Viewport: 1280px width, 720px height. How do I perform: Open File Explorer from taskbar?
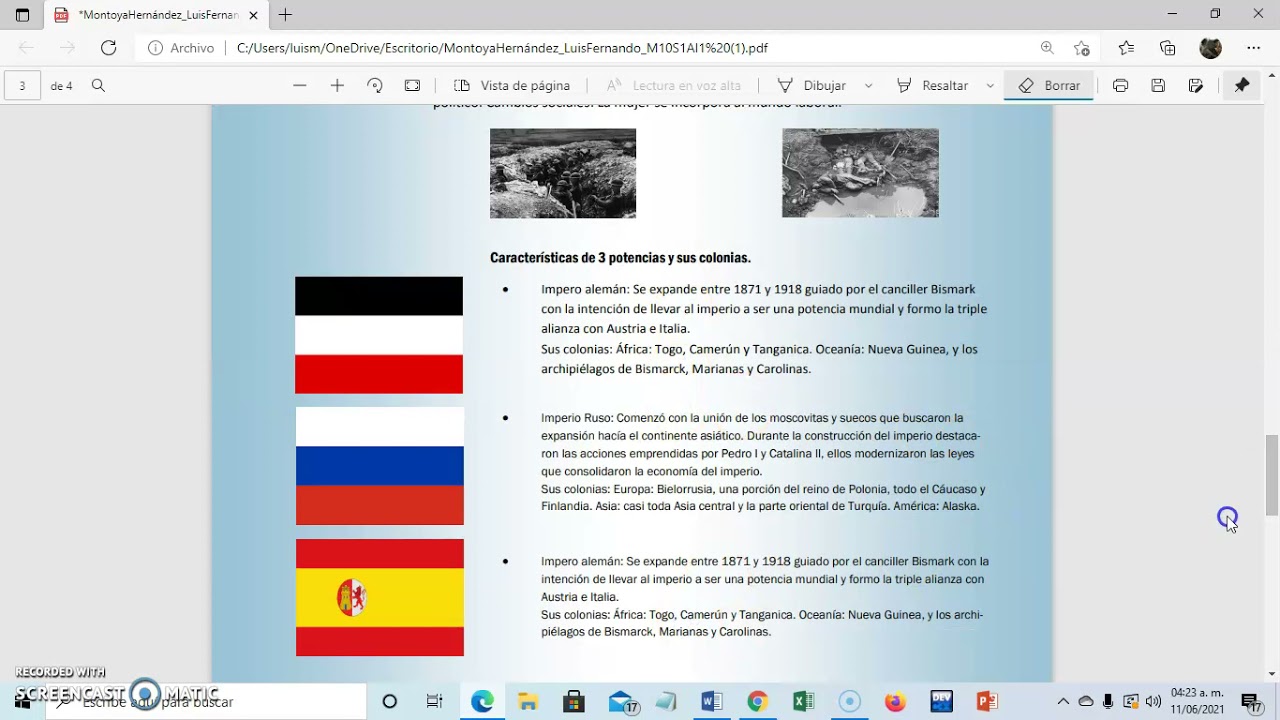[528, 702]
